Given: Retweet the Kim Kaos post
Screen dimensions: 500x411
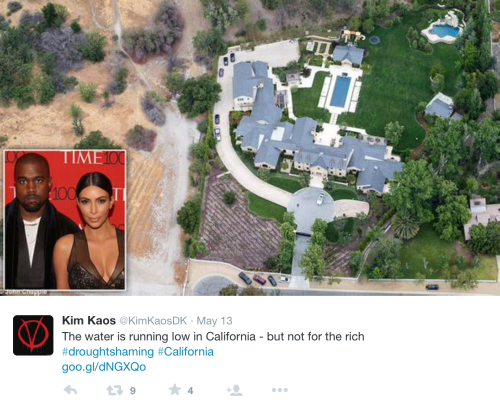Looking at the screenshot, I should pos(115,390).
